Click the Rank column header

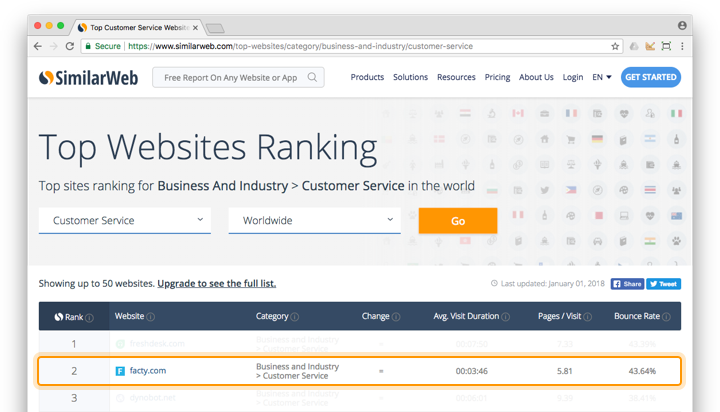(x=74, y=316)
